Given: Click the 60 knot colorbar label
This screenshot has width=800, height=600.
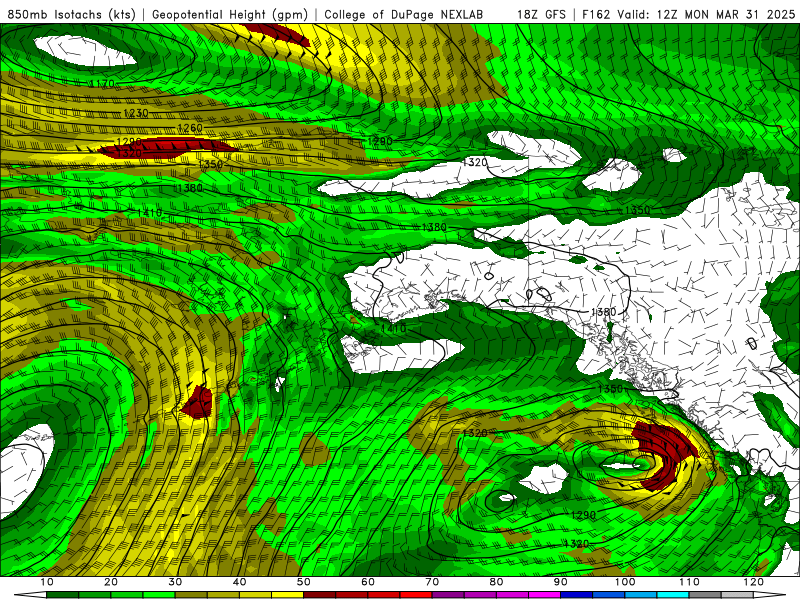Looking at the screenshot, I should (x=368, y=582).
